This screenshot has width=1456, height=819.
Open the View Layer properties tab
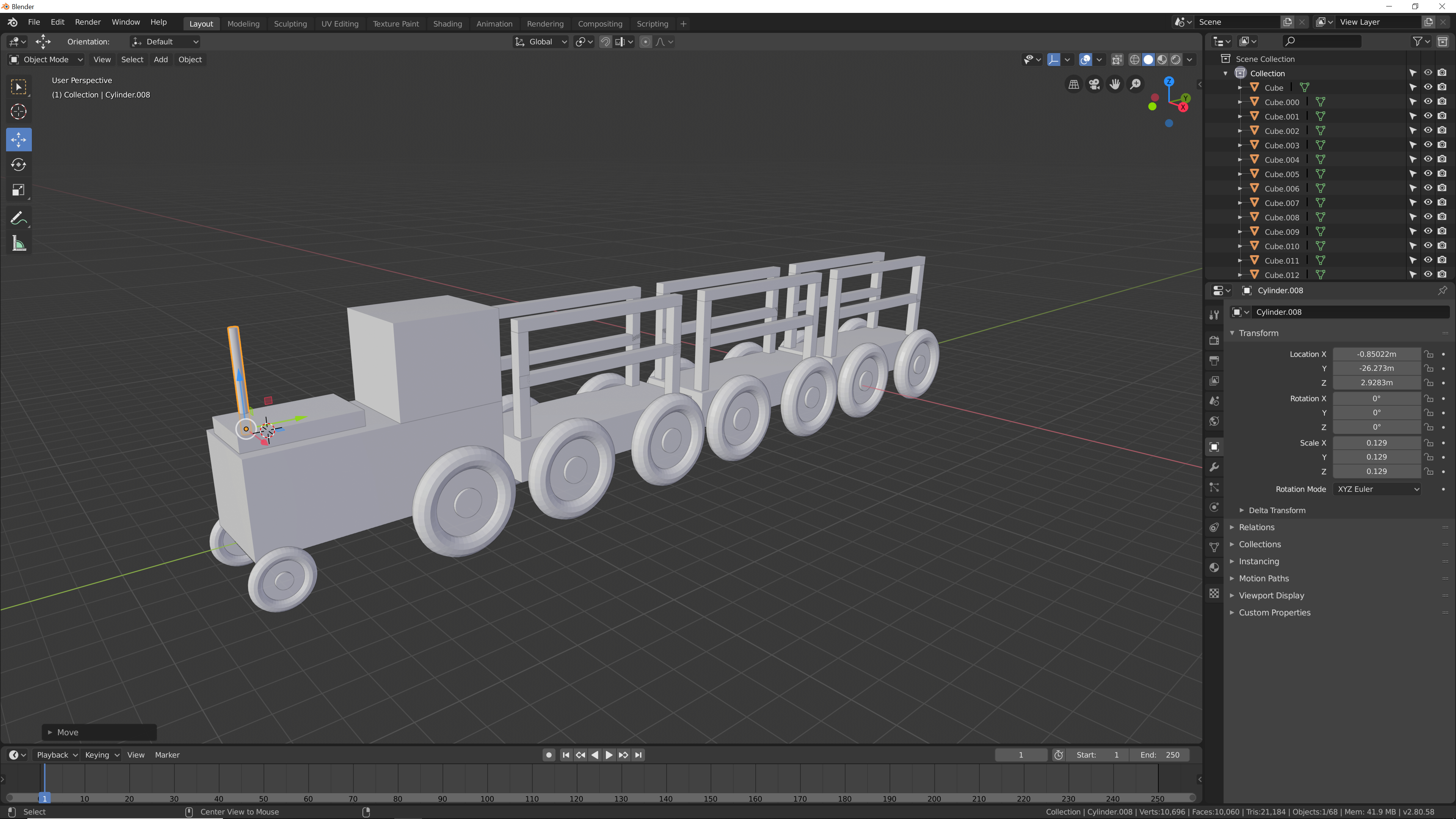[x=1214, y=381]
